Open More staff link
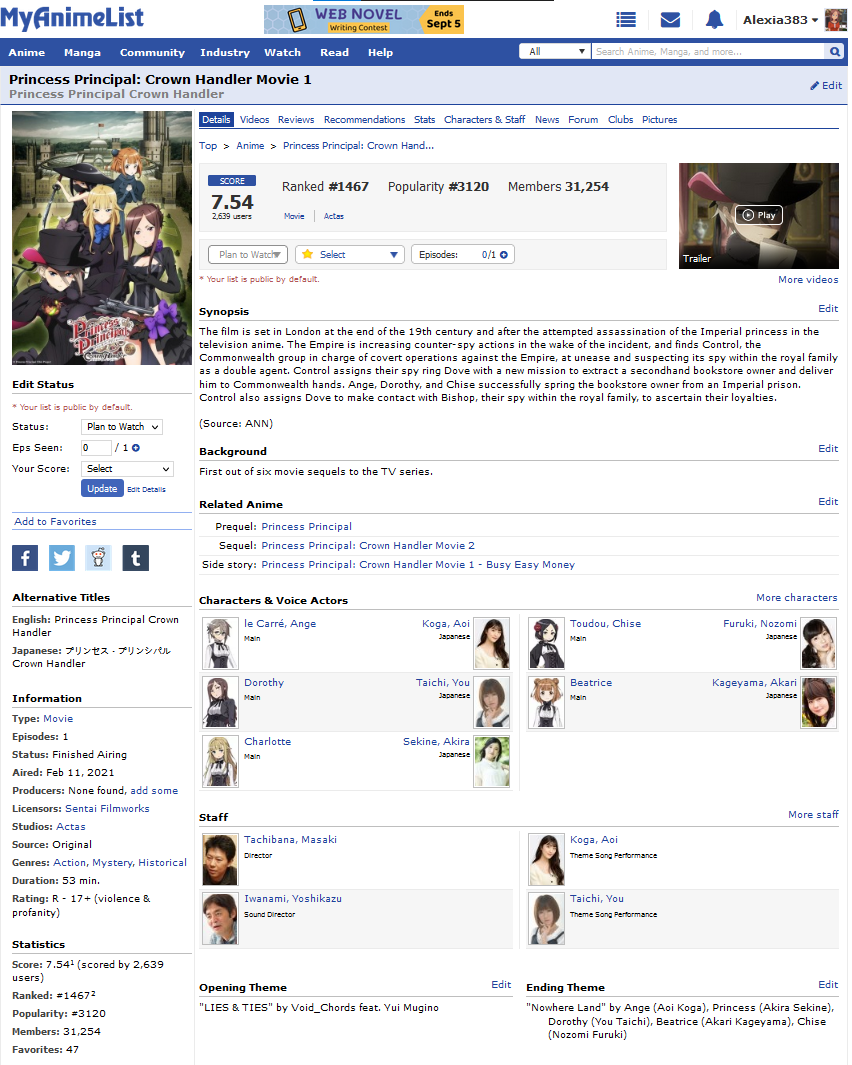This screenshot has width=852, height=1065. pos(813,814)
